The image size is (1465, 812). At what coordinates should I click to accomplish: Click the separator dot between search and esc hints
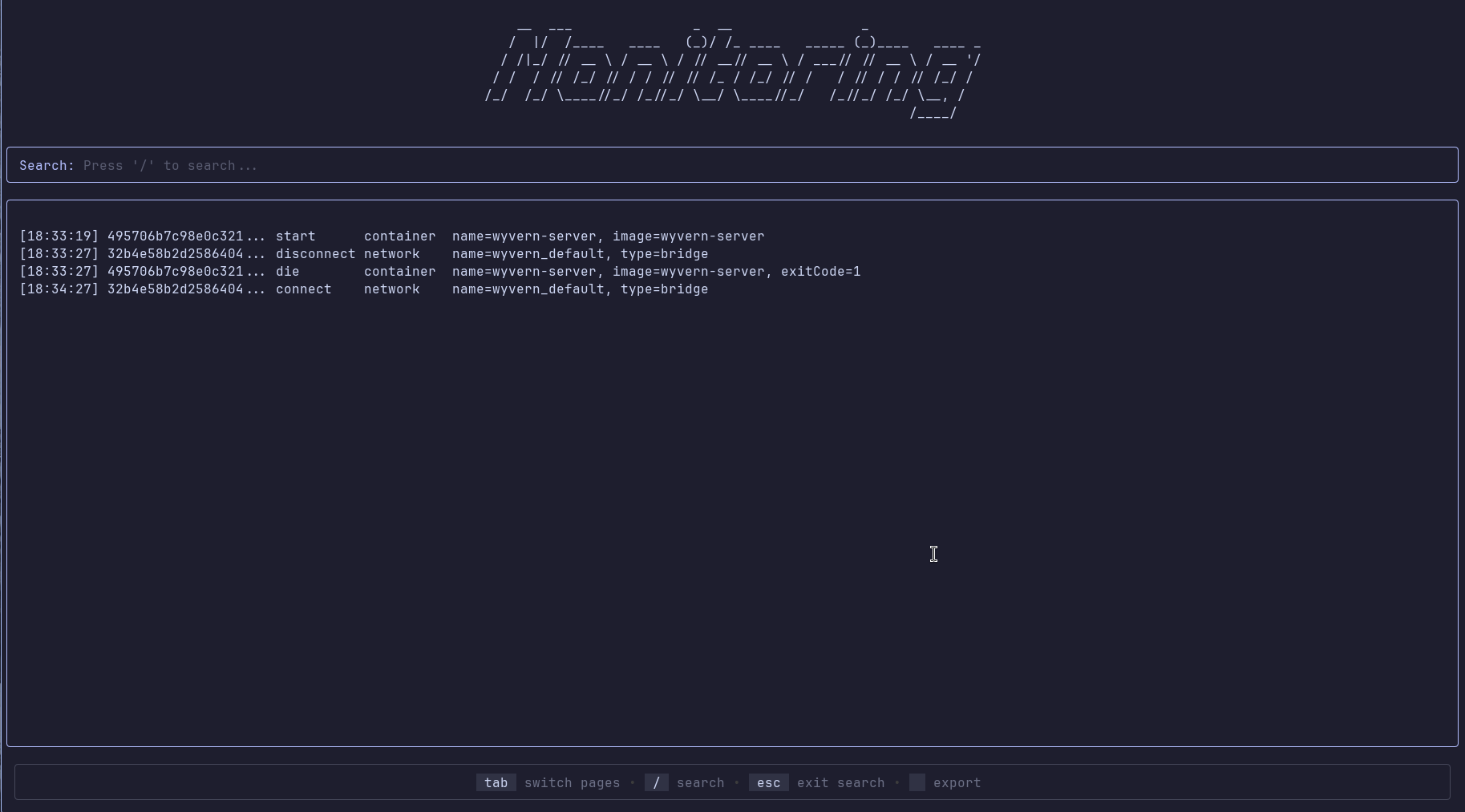738,782
